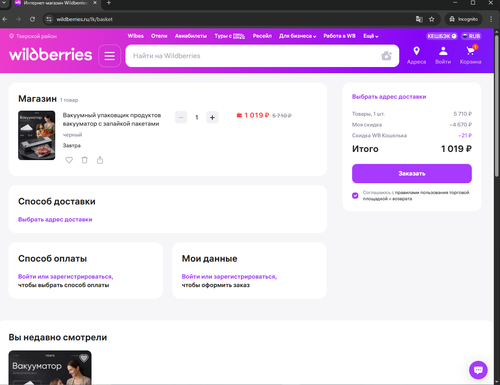Click login link under Мои данные
The width and height of the screenshot is (500, 385).
229,276
